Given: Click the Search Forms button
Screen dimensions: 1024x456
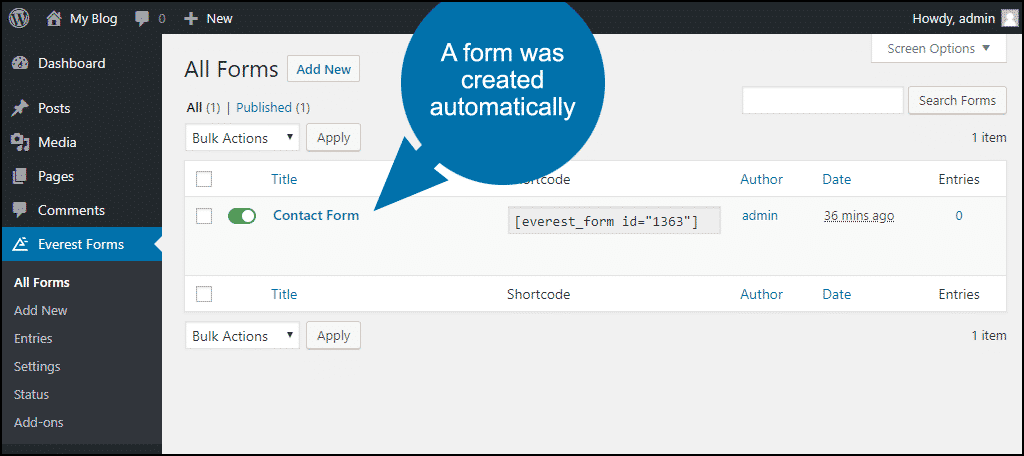Looking at the screenshot, I should tap(957, 101).
